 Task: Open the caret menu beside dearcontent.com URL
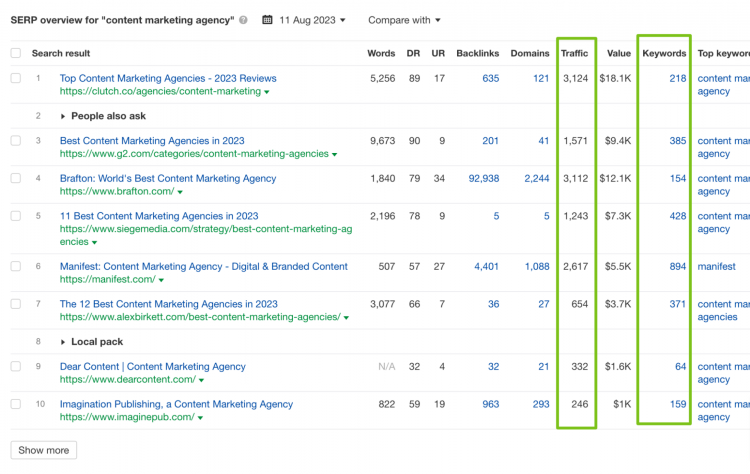201,381
